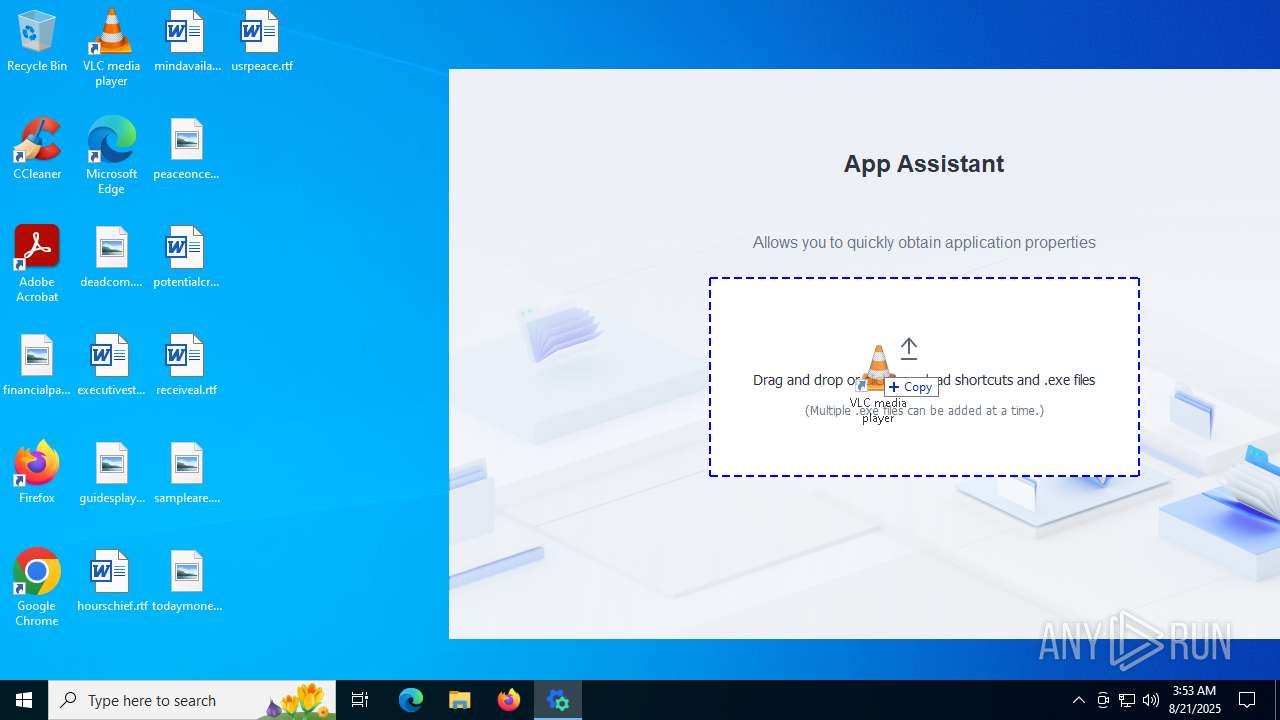Select the receiveal.rtf file icon
The width and height of the screenshot is (1280, 720).
186,366
